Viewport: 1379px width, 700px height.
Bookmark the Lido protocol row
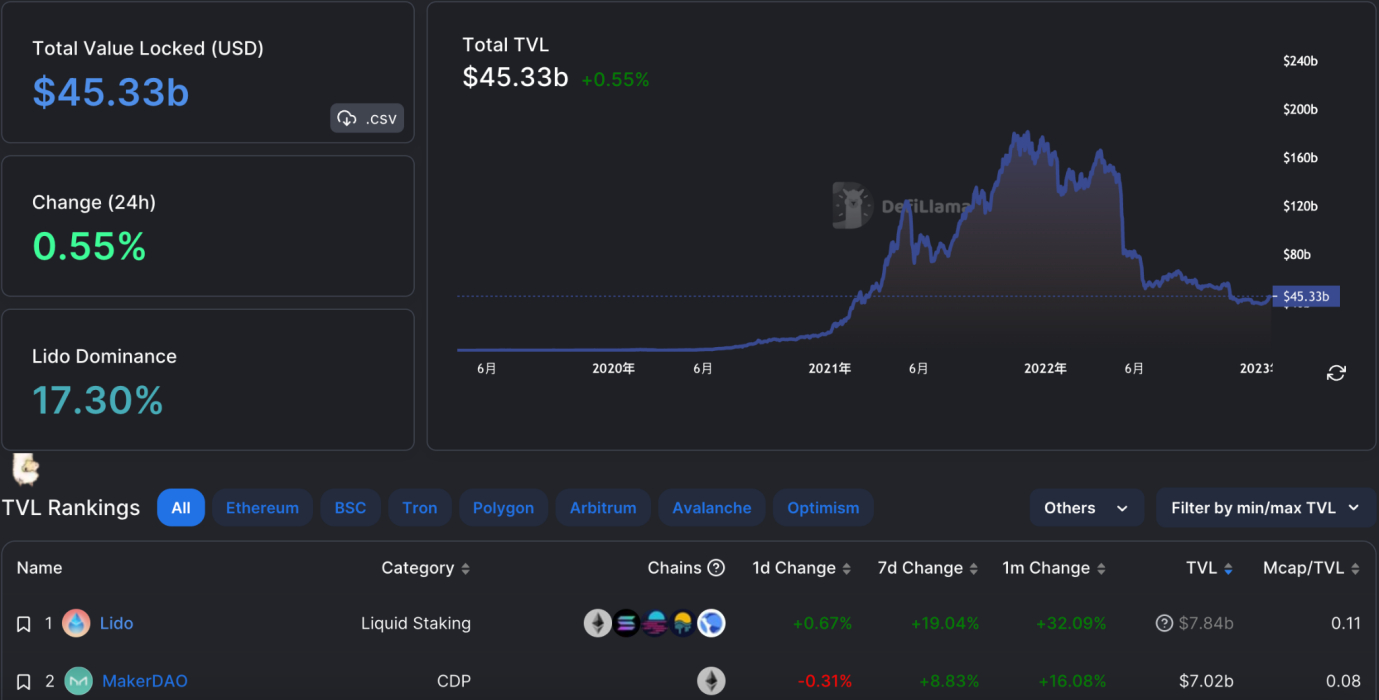24,624
